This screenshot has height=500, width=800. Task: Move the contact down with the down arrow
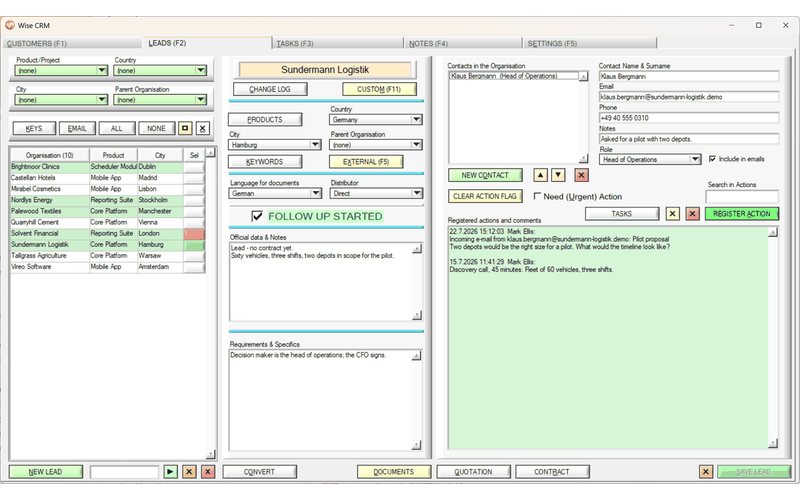[x=558, y=175]
